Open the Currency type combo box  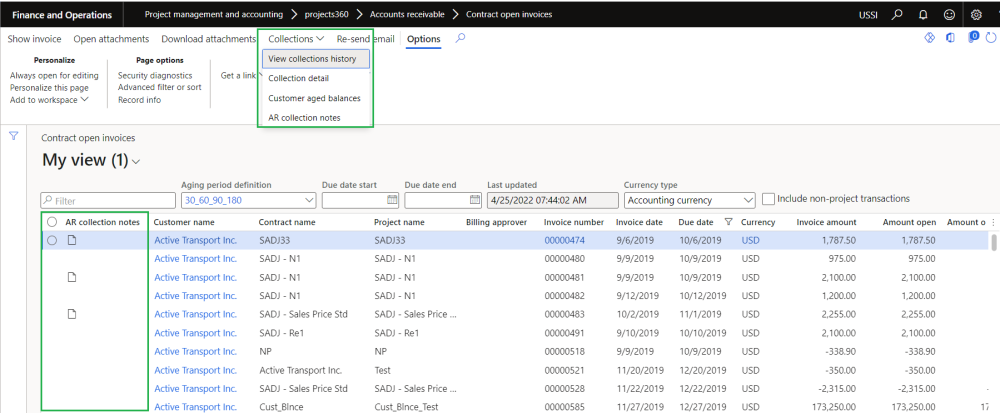pos(747,200)
